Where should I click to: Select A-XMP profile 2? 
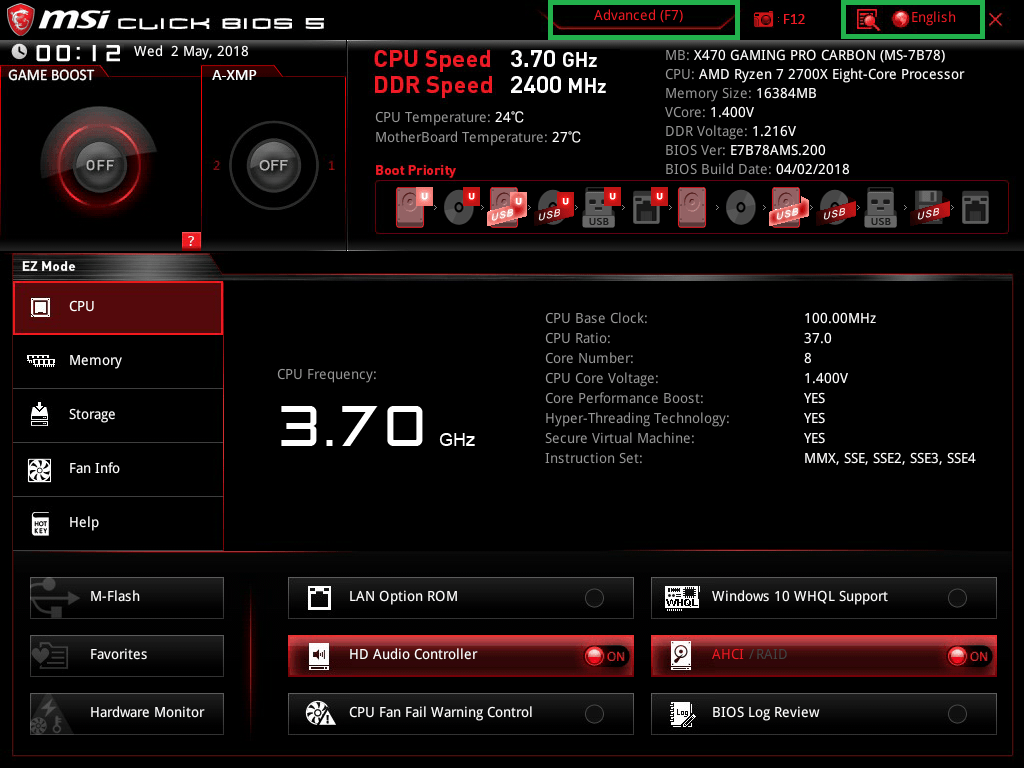point(216,165)
